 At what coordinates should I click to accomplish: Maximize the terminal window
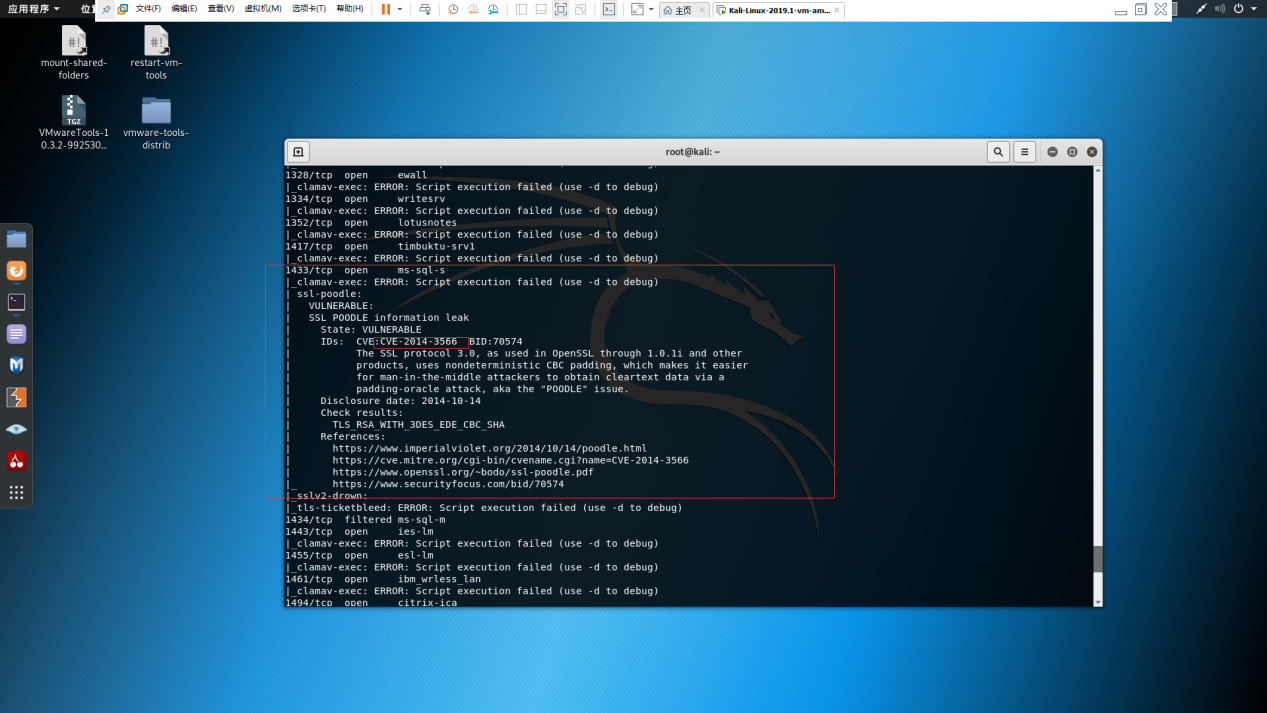(1072, 152)
